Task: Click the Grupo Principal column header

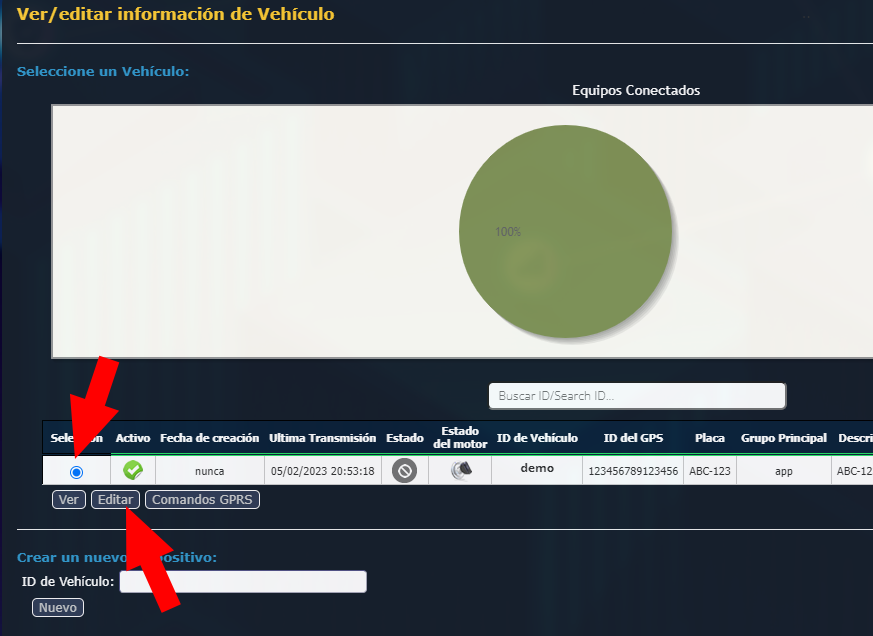Action: [783, 438]
